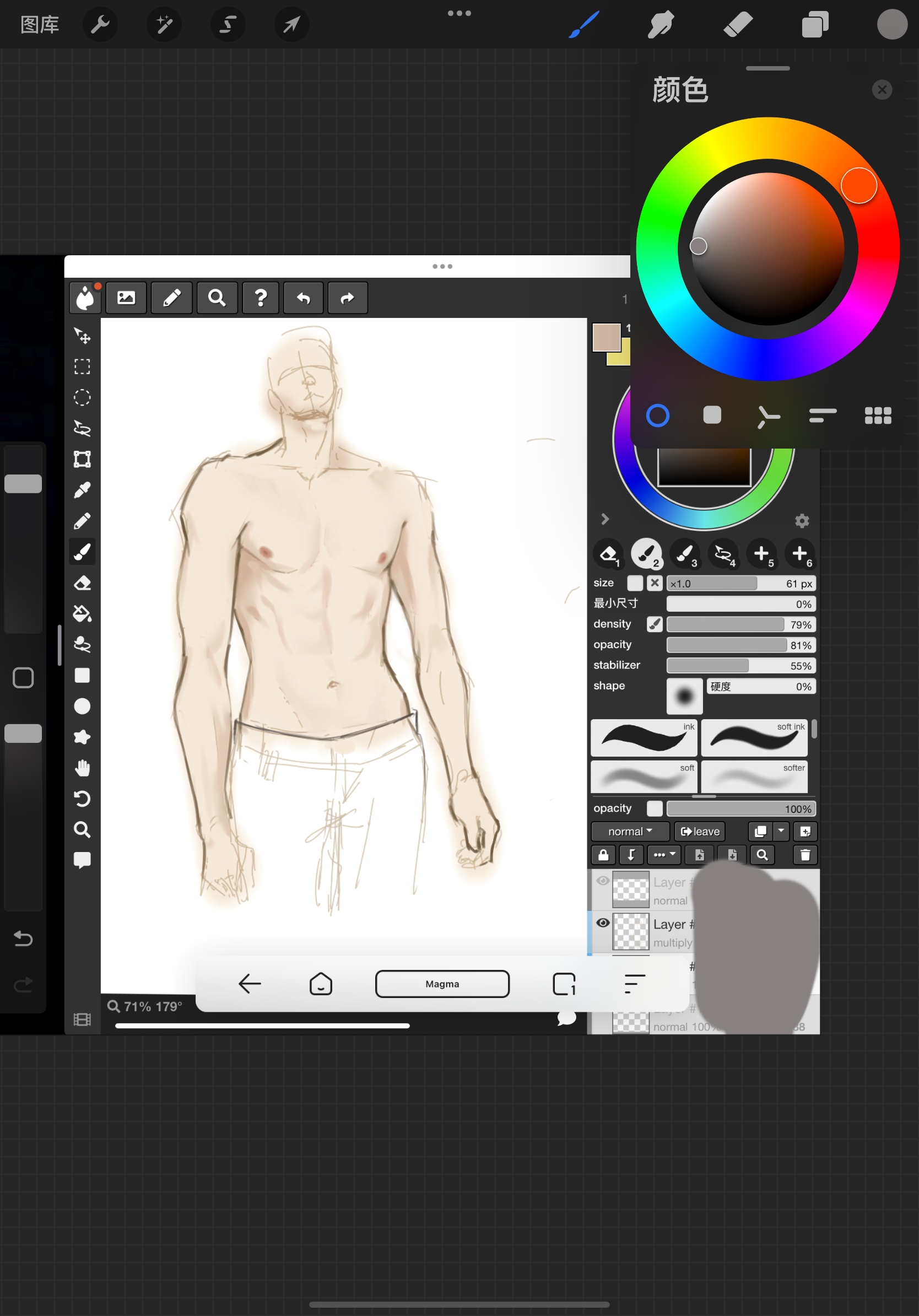Open the normal blend mode dropdown

630,831
